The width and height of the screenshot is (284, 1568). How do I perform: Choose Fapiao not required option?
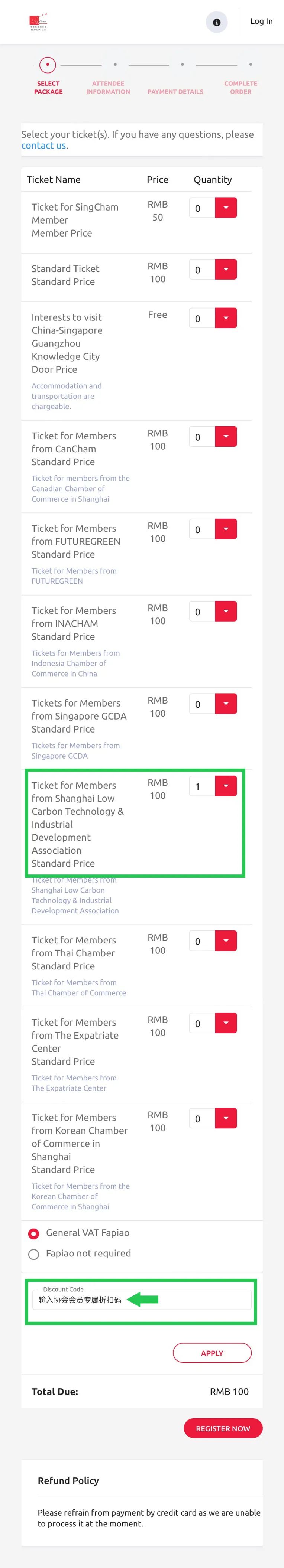point(34,1254)
